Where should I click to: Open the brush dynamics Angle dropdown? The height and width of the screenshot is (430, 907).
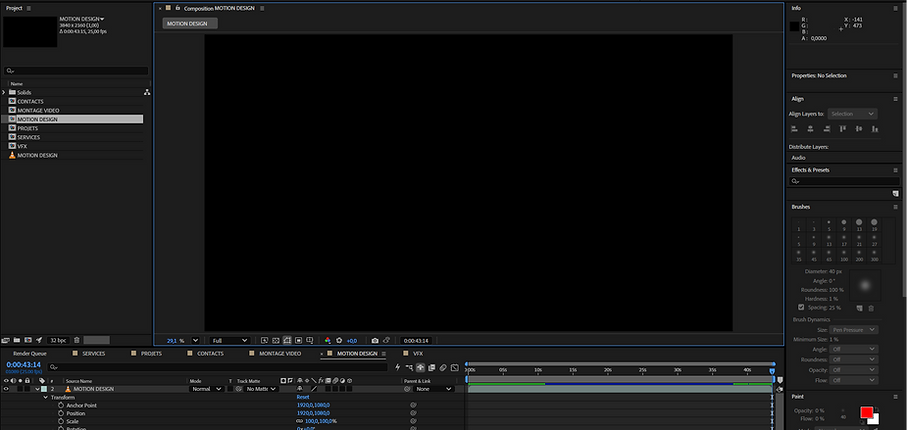click(x=854, y=349)
